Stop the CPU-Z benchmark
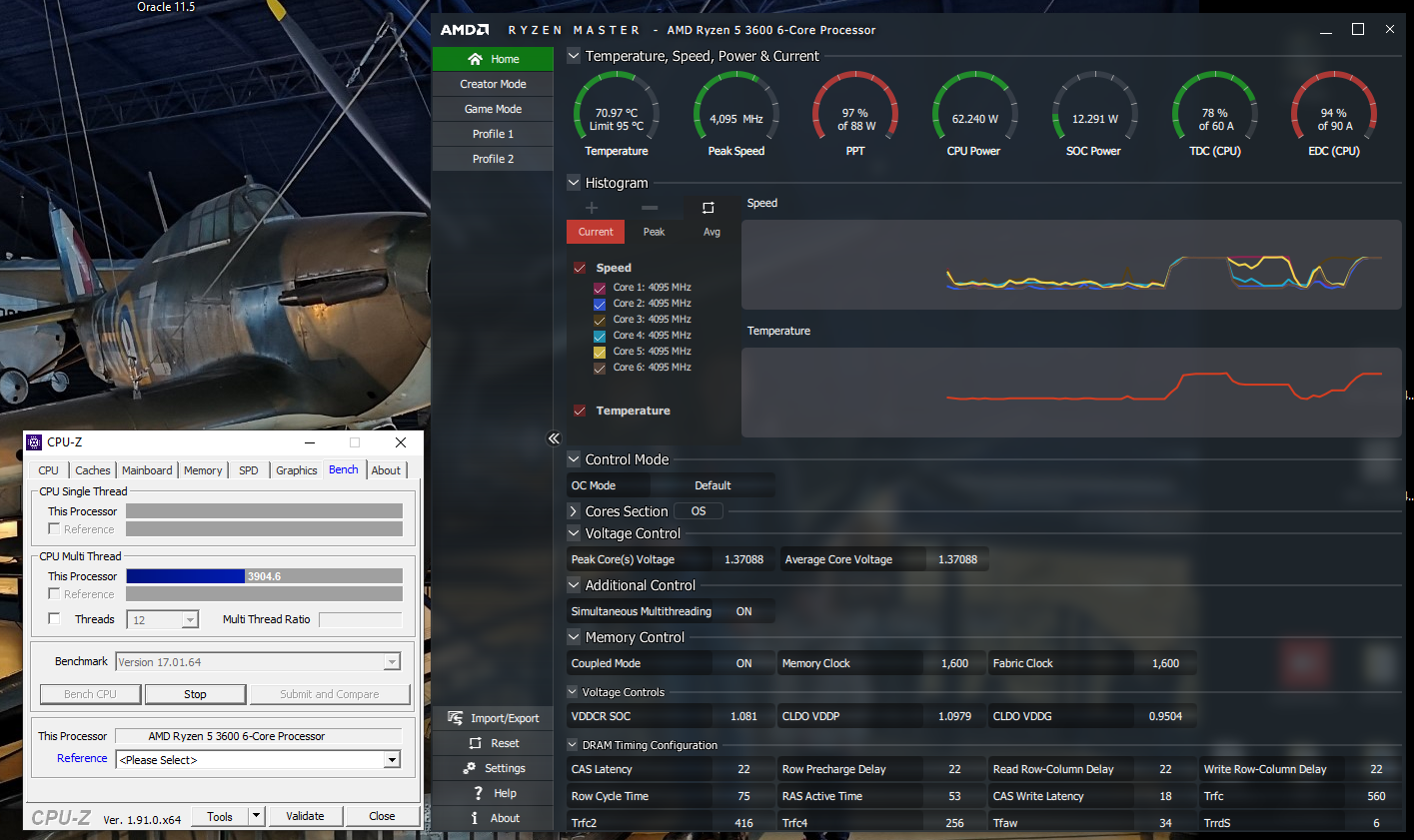The image size is (1414, 840). click(x=195, y=694)
